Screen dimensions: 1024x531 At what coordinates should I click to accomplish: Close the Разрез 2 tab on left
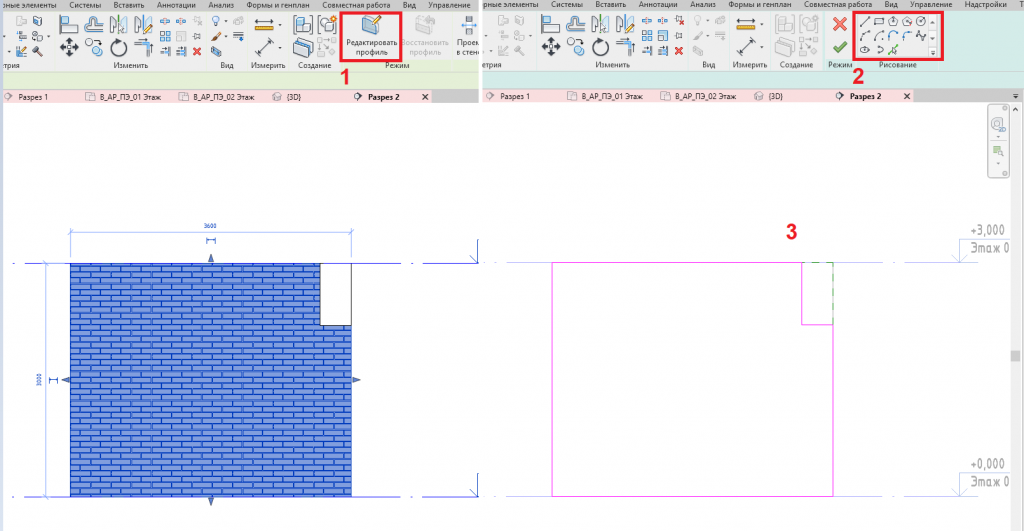click(x=425, y=97)
